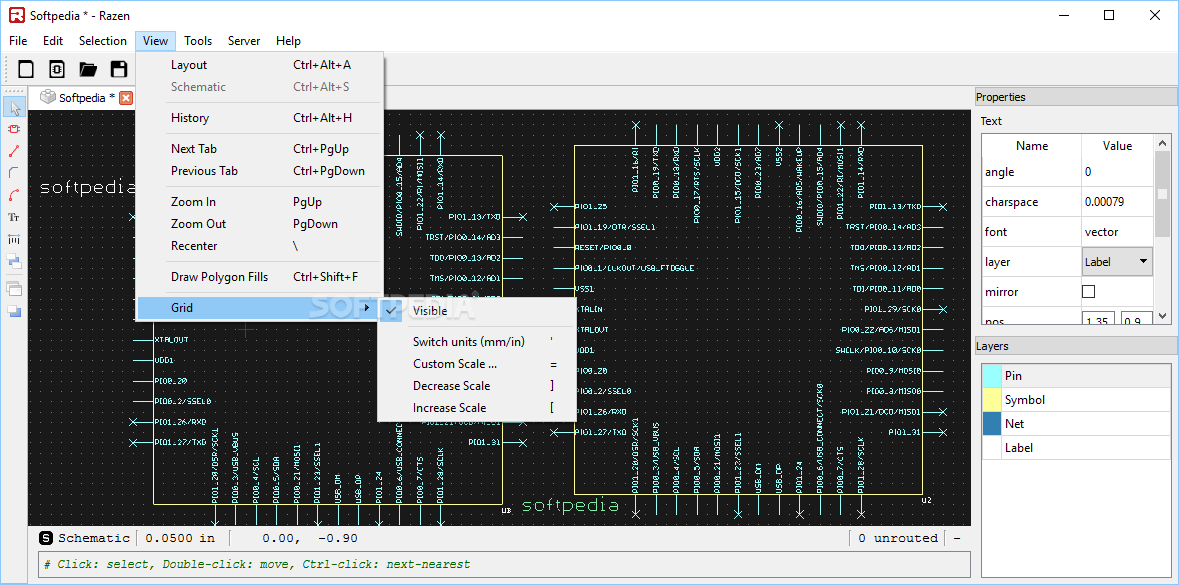Image resolution: width=1179 pixels, height=585 pixels.
Task: Toggle Draw Polygon Fills menu entry
Action: 259,277
